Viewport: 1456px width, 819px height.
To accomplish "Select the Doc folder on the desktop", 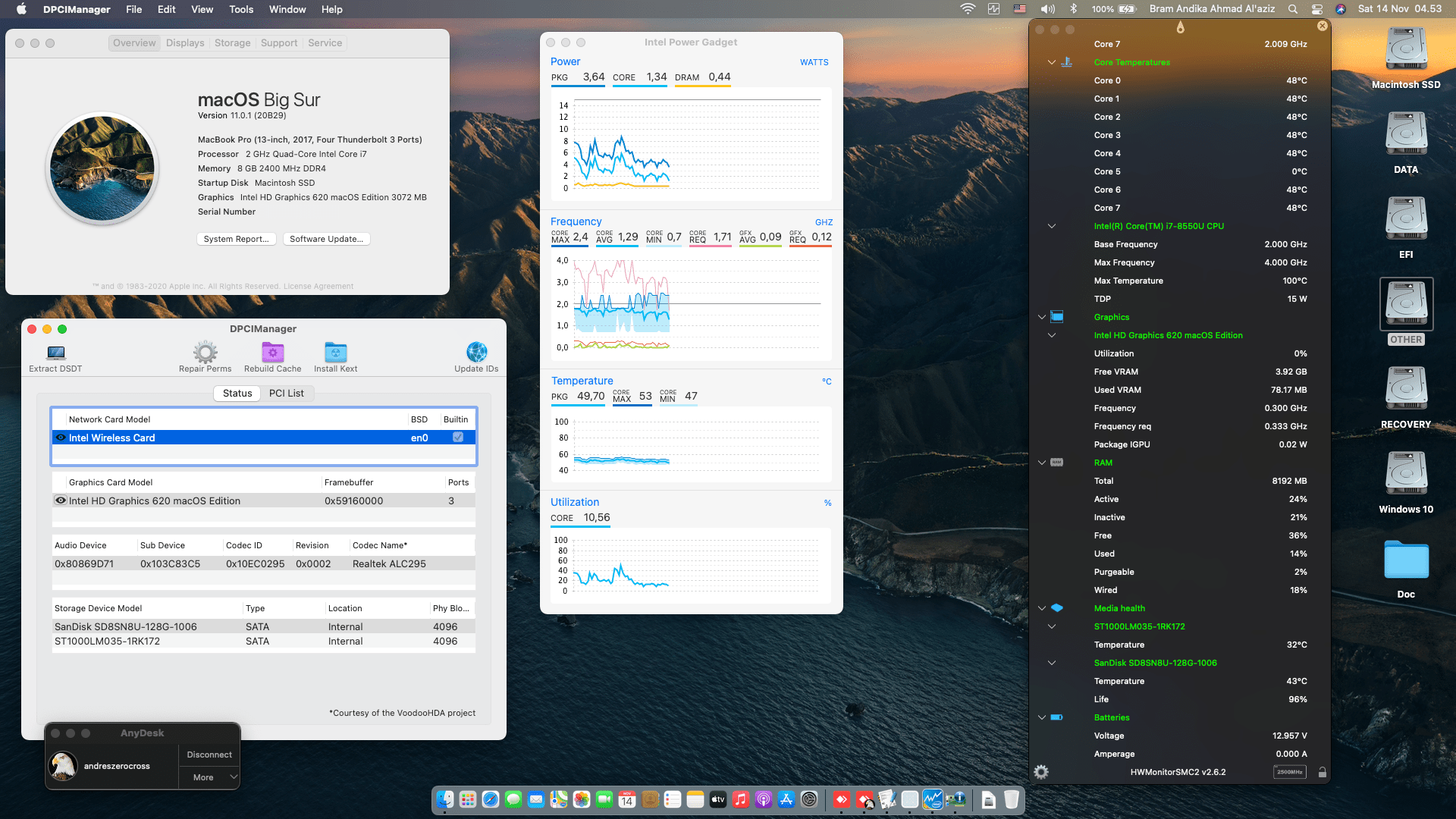I will pos(1406,569).
